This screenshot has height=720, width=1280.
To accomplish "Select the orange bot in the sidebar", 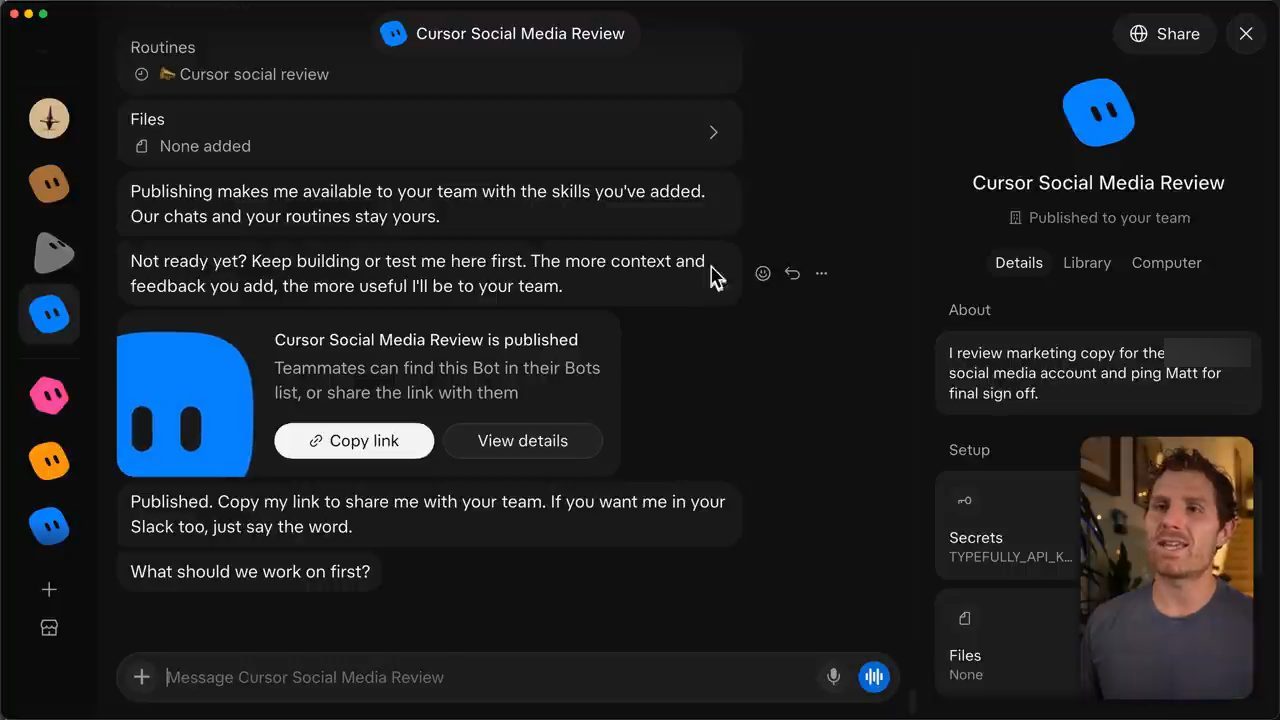I will [x=49, y=461].
